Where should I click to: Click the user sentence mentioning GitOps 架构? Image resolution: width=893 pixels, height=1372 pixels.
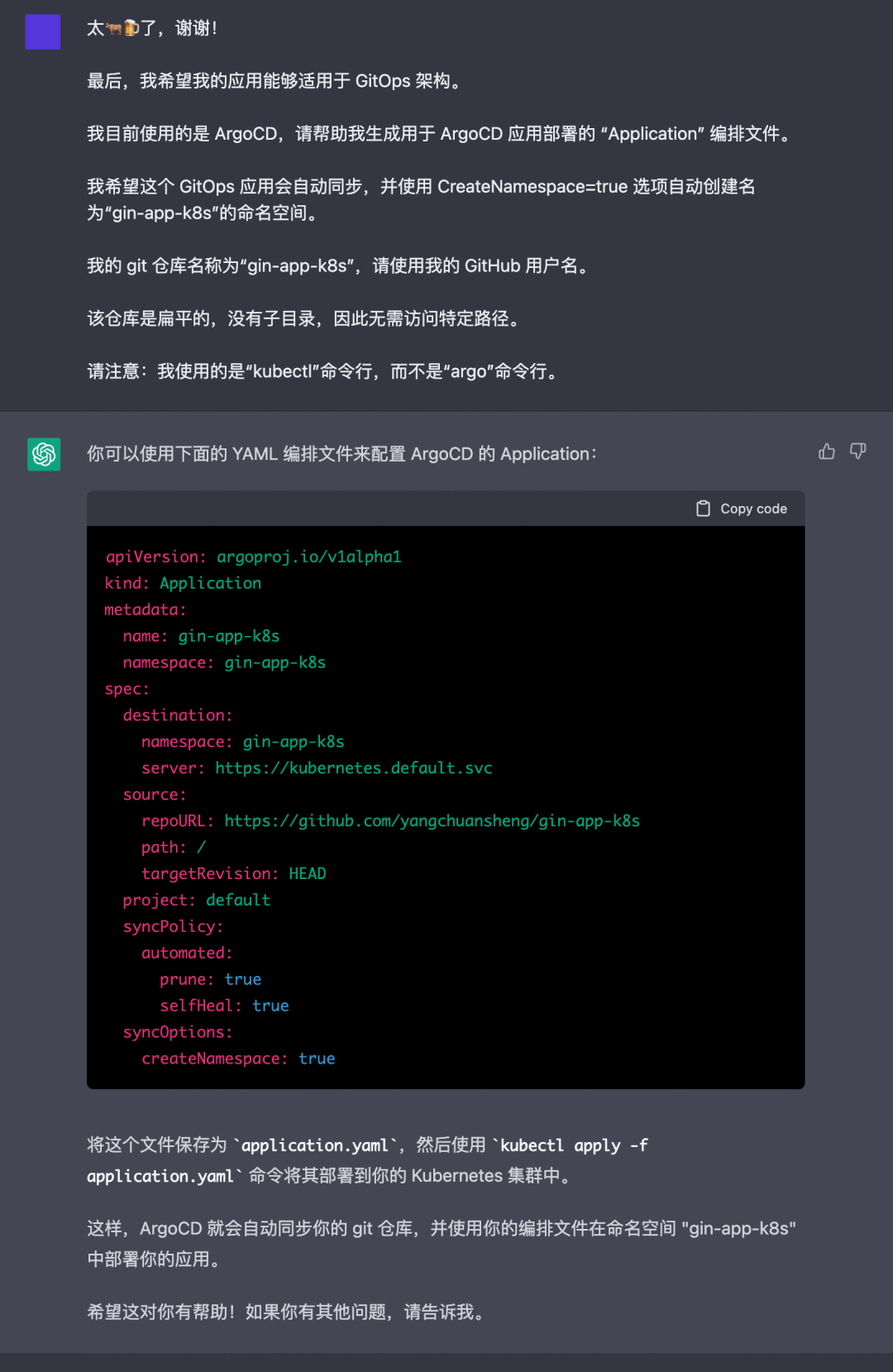pyautogui.click(x=274, y=81)
